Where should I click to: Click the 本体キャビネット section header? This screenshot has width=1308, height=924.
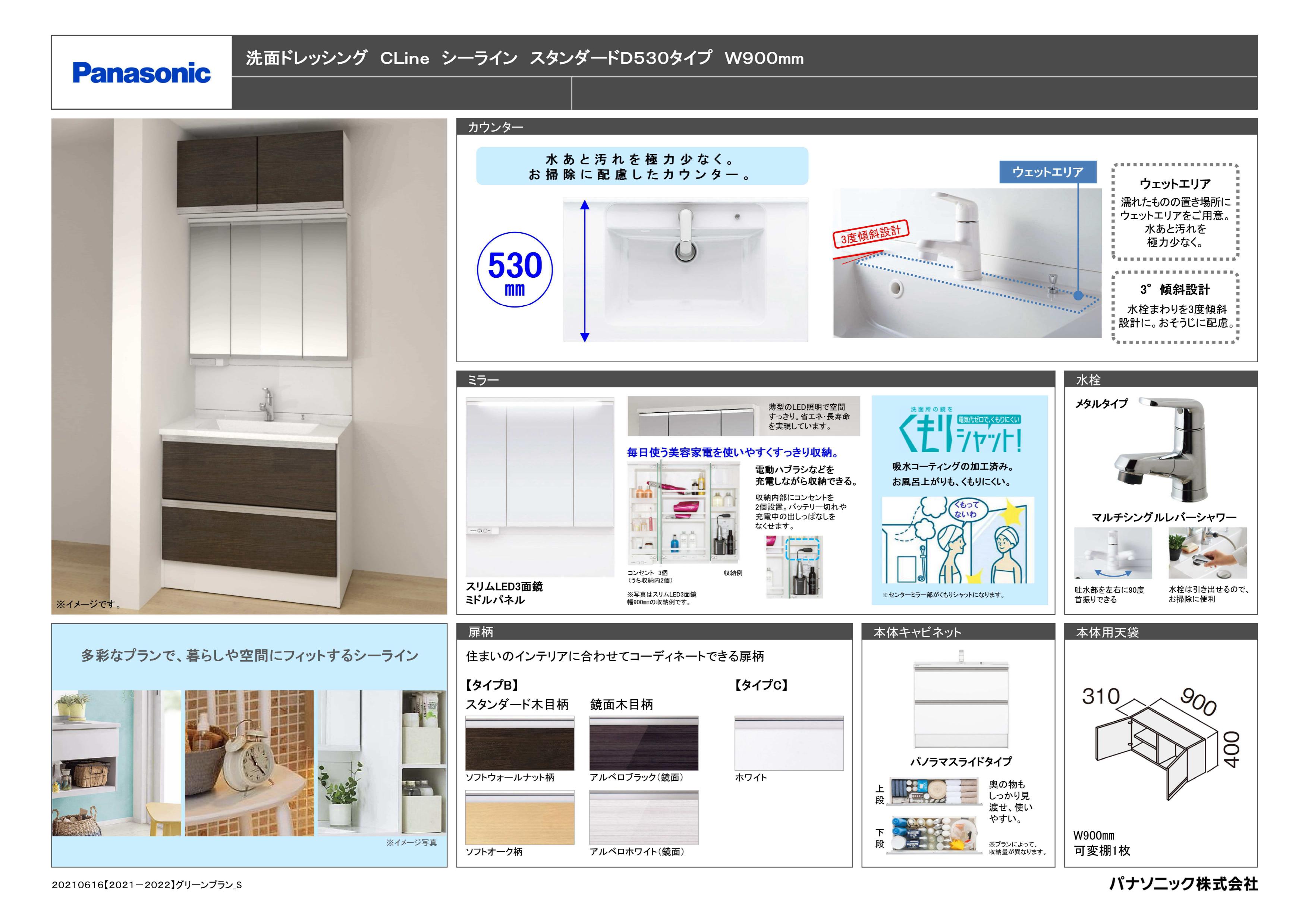coord(958,632)
